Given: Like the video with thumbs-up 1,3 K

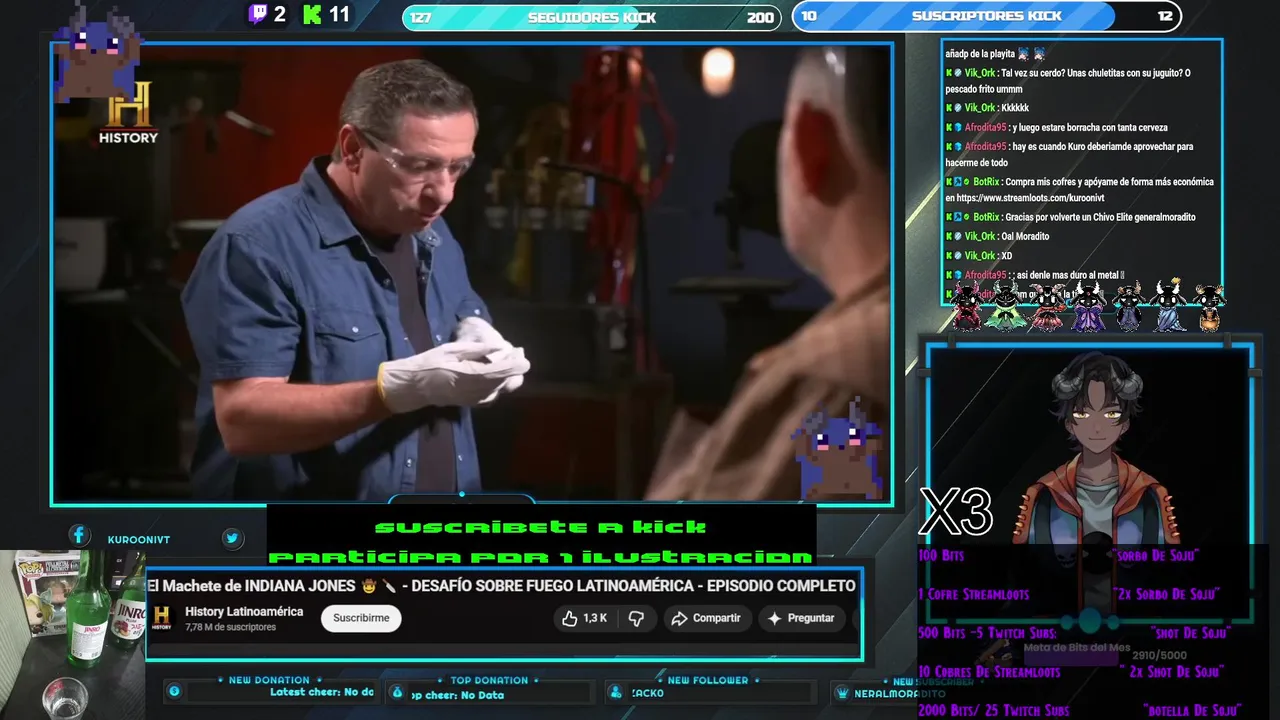Looking at the screenshot, I should tap(585, 618).
